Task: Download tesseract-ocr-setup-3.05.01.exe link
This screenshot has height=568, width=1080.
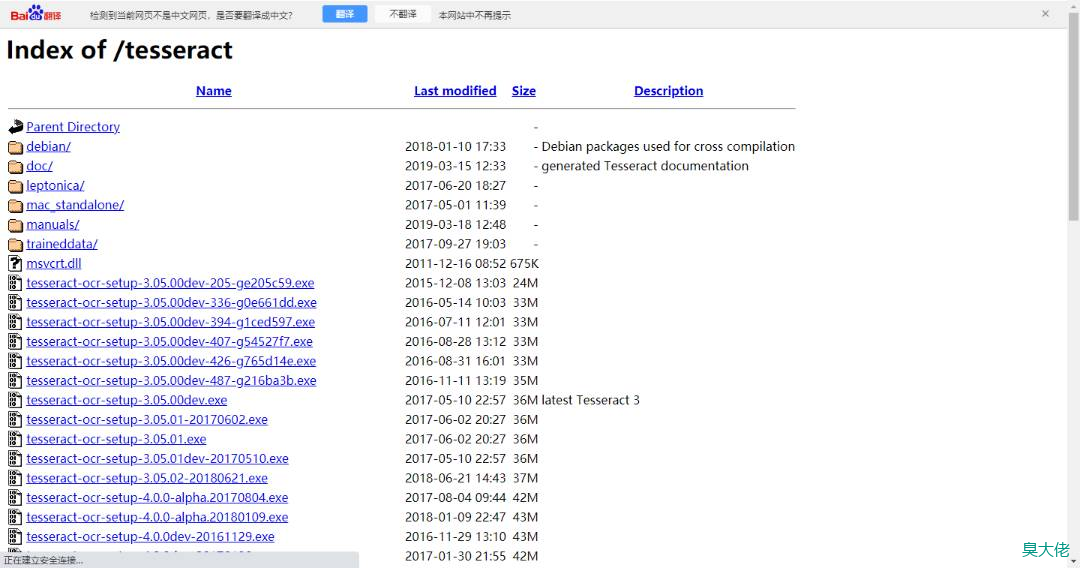Action: pyautogui.click(x=116, y=439)
